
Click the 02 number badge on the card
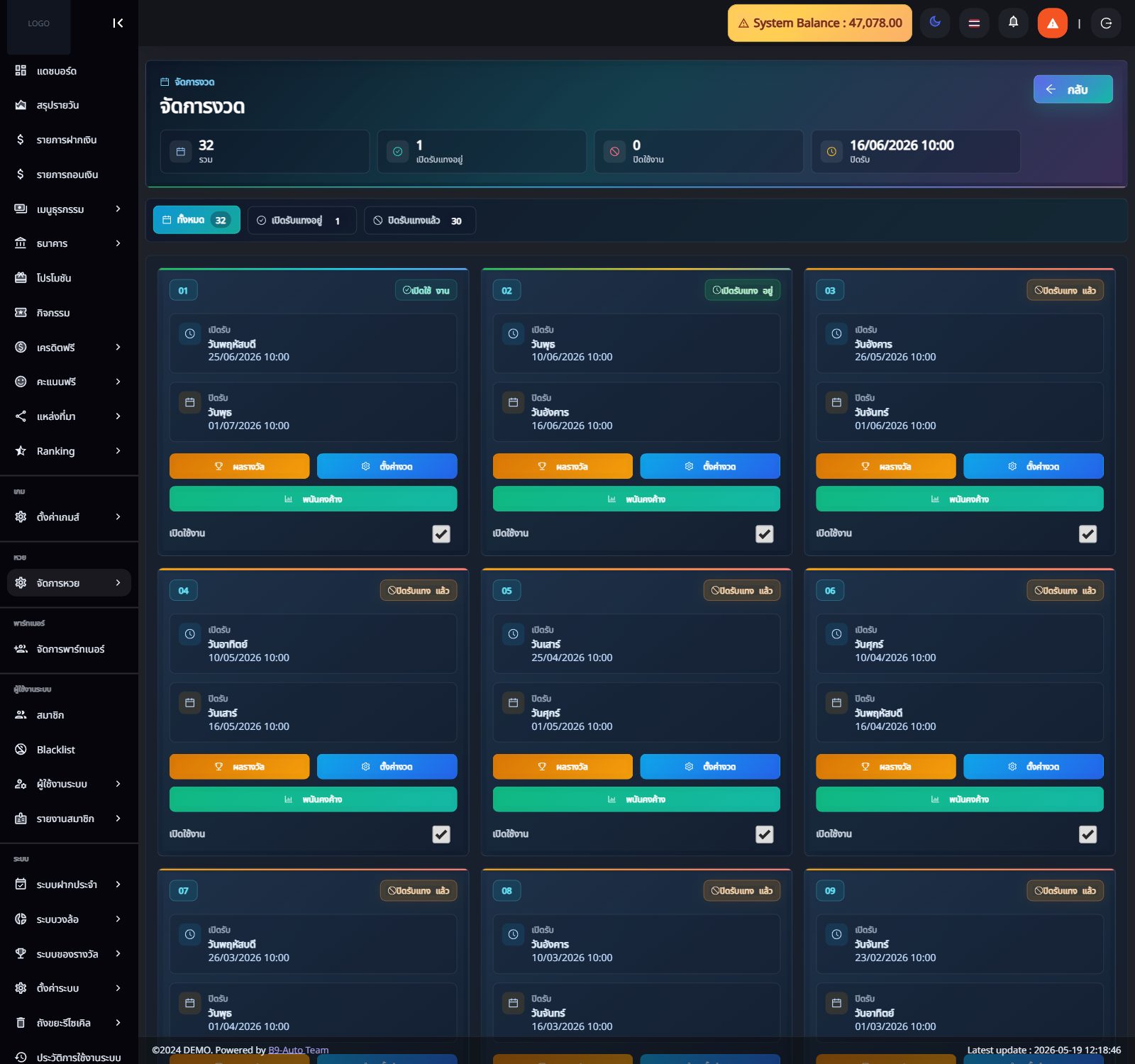[506, 290]
